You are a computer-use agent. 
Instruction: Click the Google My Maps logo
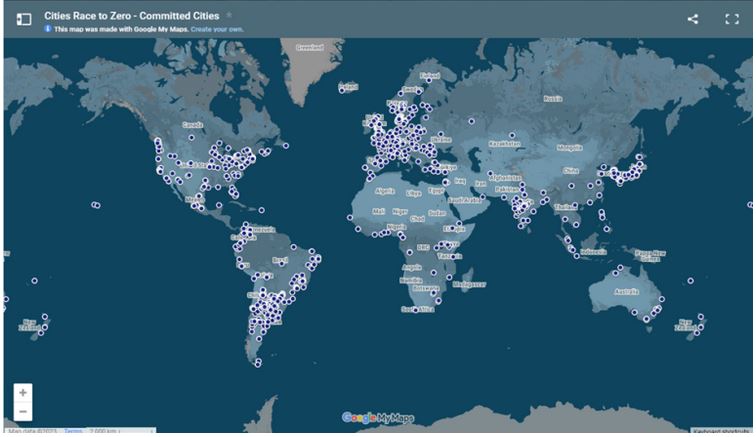click(x=377, y=418)
